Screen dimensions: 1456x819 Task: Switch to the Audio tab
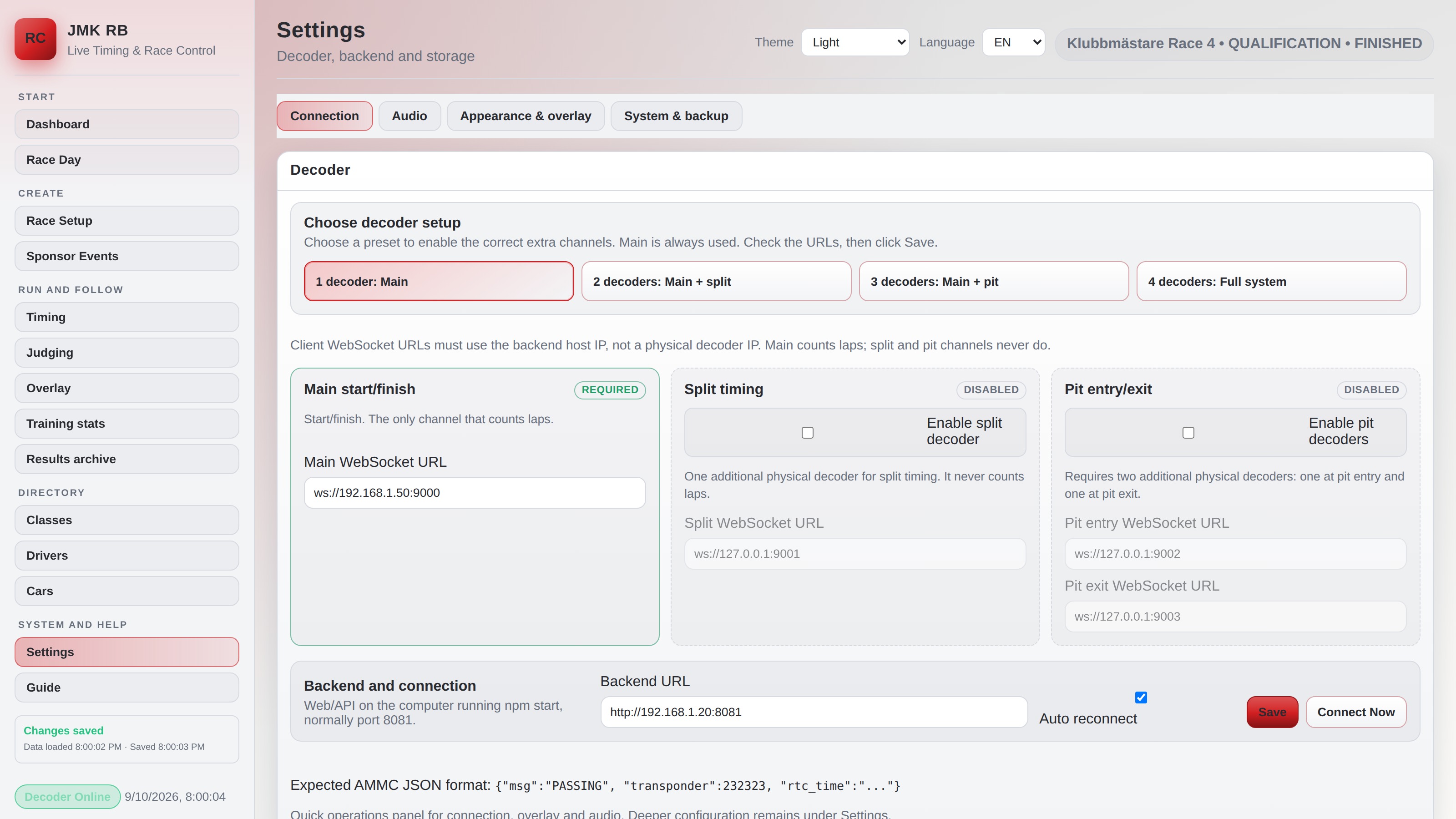[409, 116]
